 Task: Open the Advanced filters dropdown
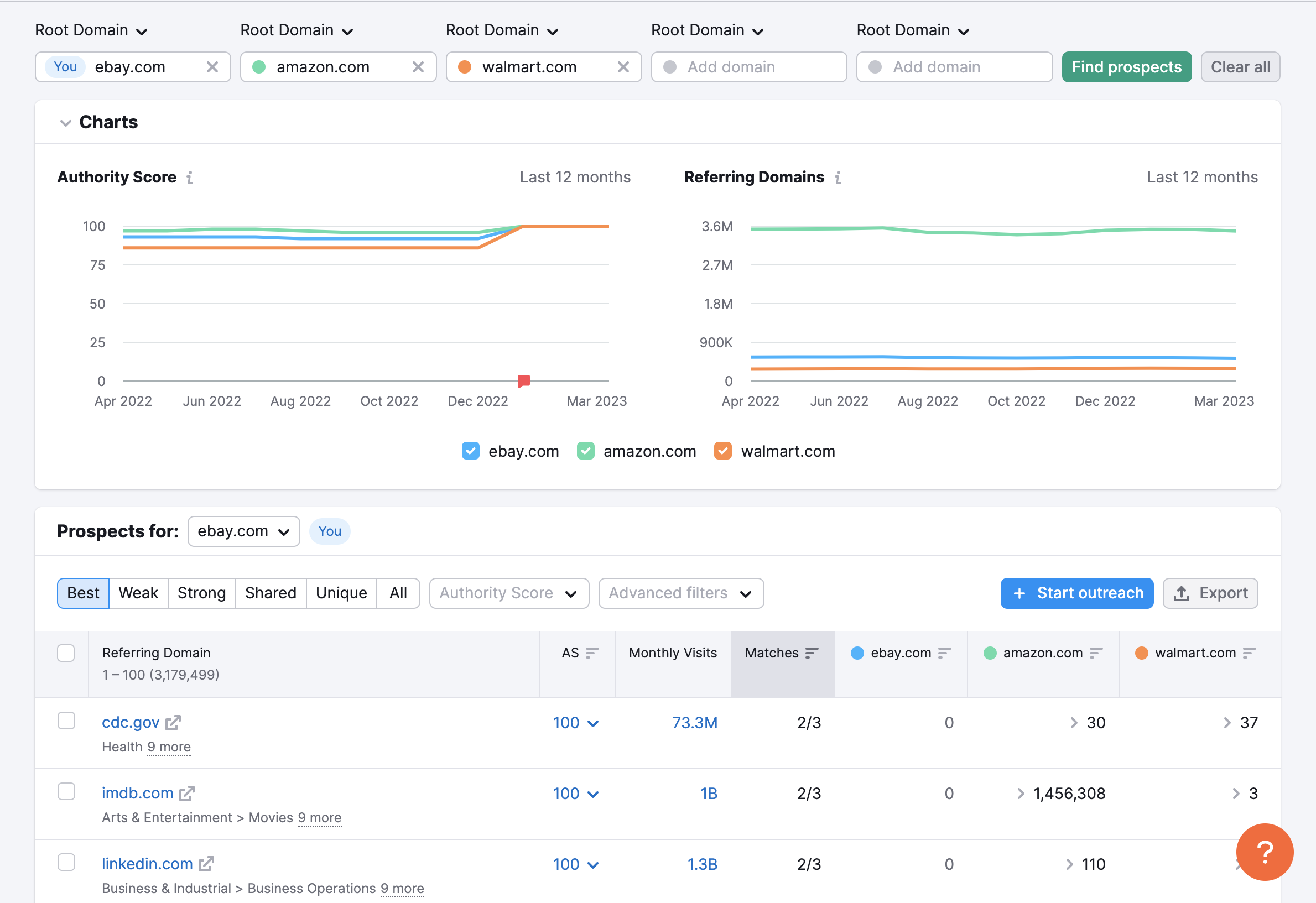pyautogui.click(x=680, y=593)
